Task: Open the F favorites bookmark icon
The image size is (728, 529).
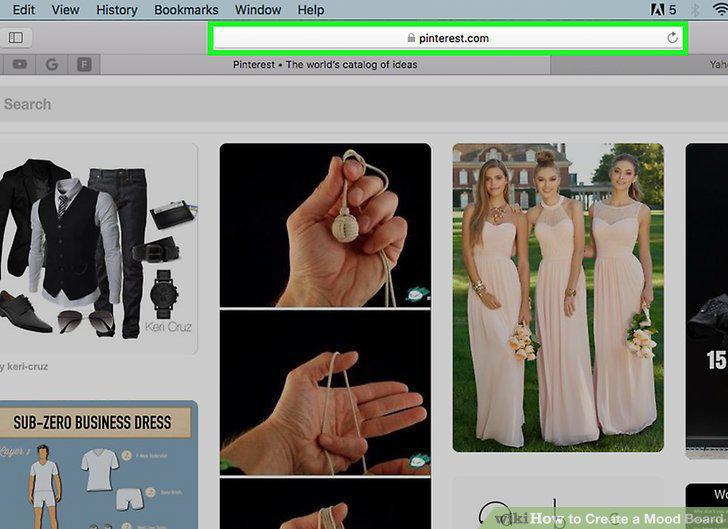Action: pos(84,64)
